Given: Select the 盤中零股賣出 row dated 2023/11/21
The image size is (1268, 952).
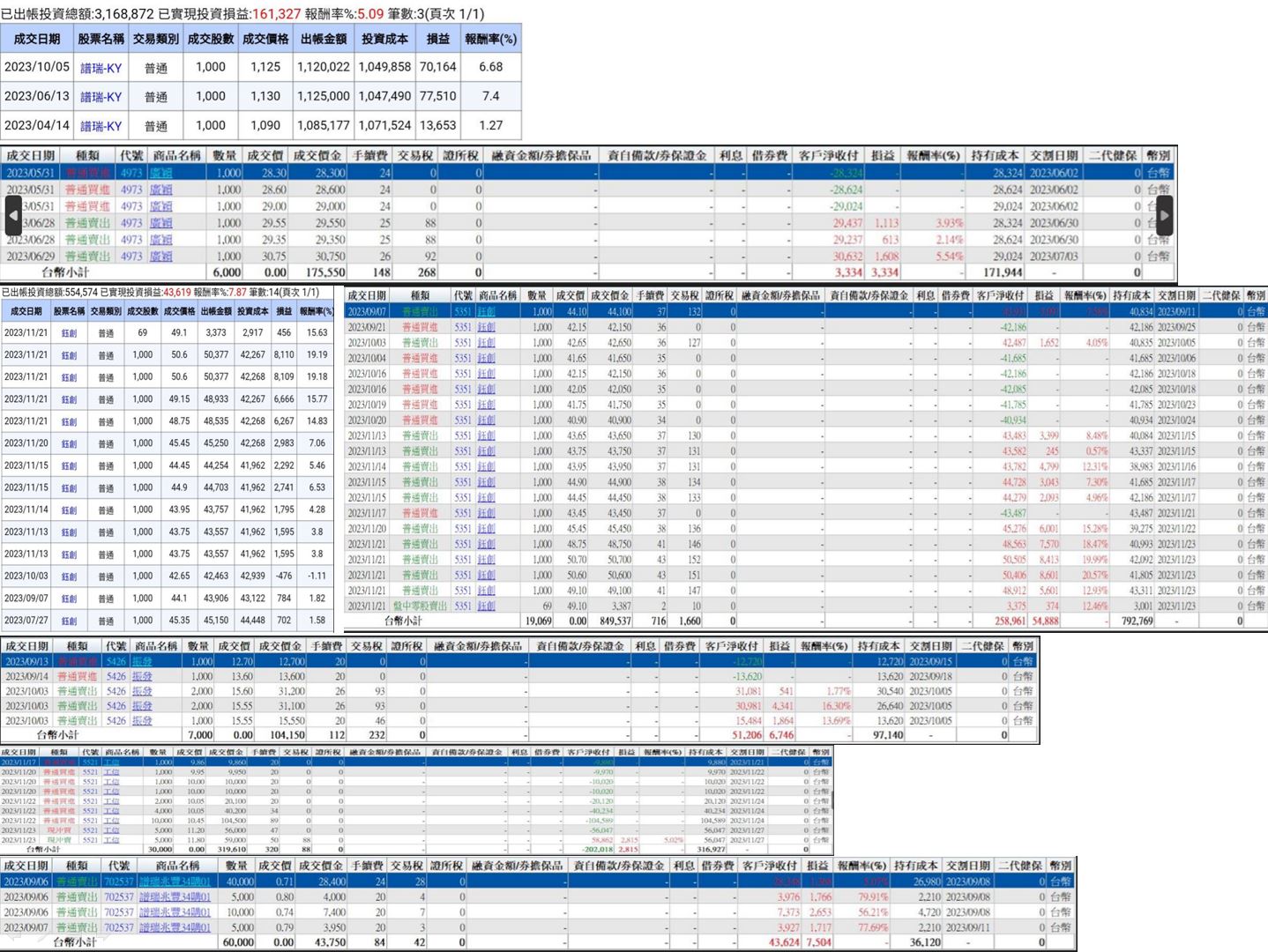Looking at the screenshot, I should pyautogui.click(x=806, y=606).
